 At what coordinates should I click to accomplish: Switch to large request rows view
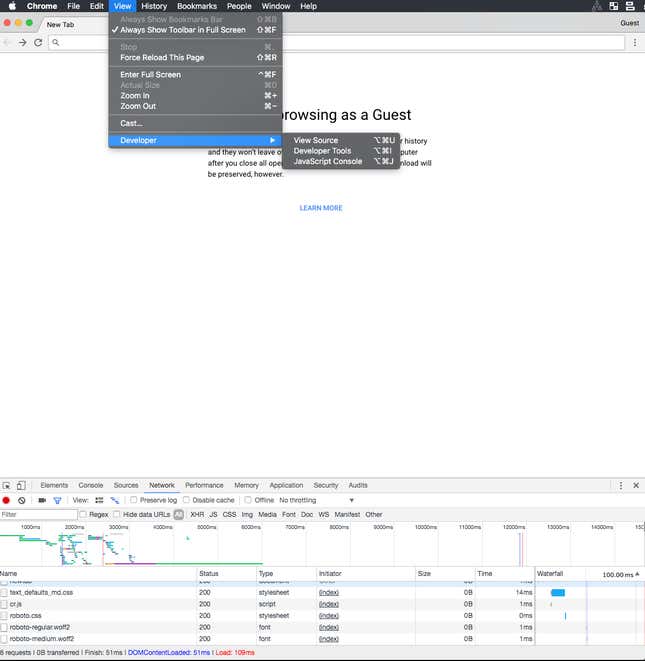[99, 500]
